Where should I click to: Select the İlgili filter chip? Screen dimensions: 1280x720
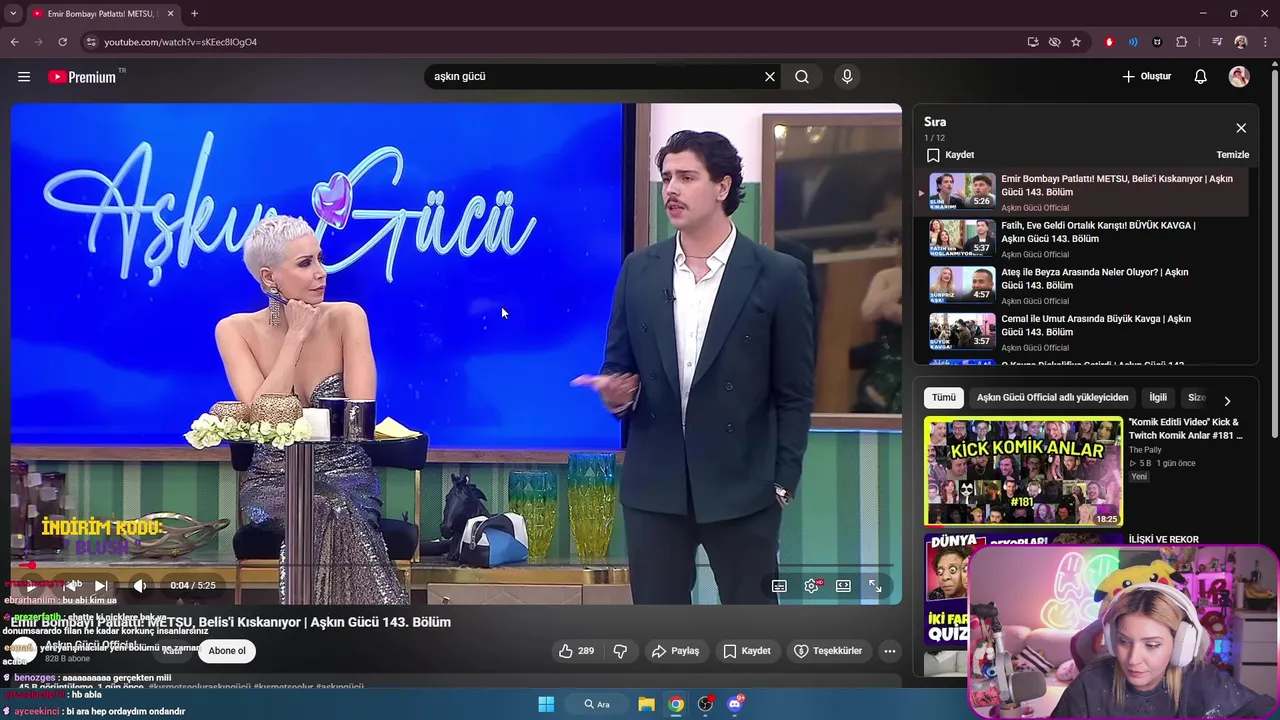[x=1158, y=398]
